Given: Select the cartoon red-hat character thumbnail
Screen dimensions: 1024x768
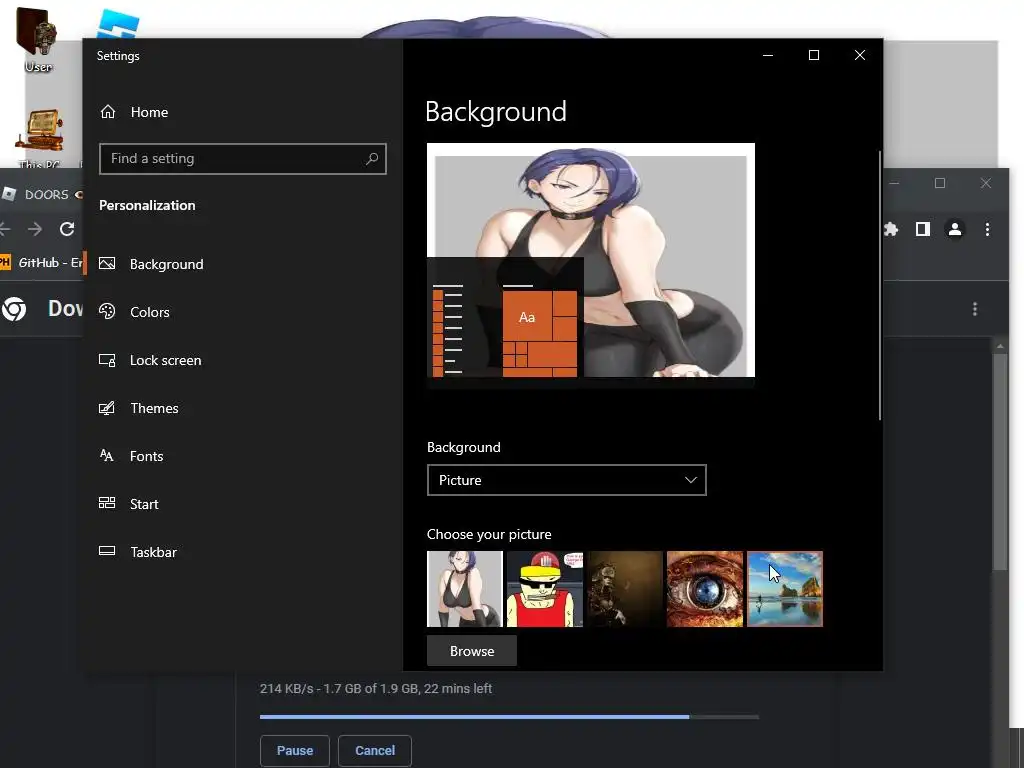Looking at the screenshot, I should pyautogui.click(x=545, y=589).
